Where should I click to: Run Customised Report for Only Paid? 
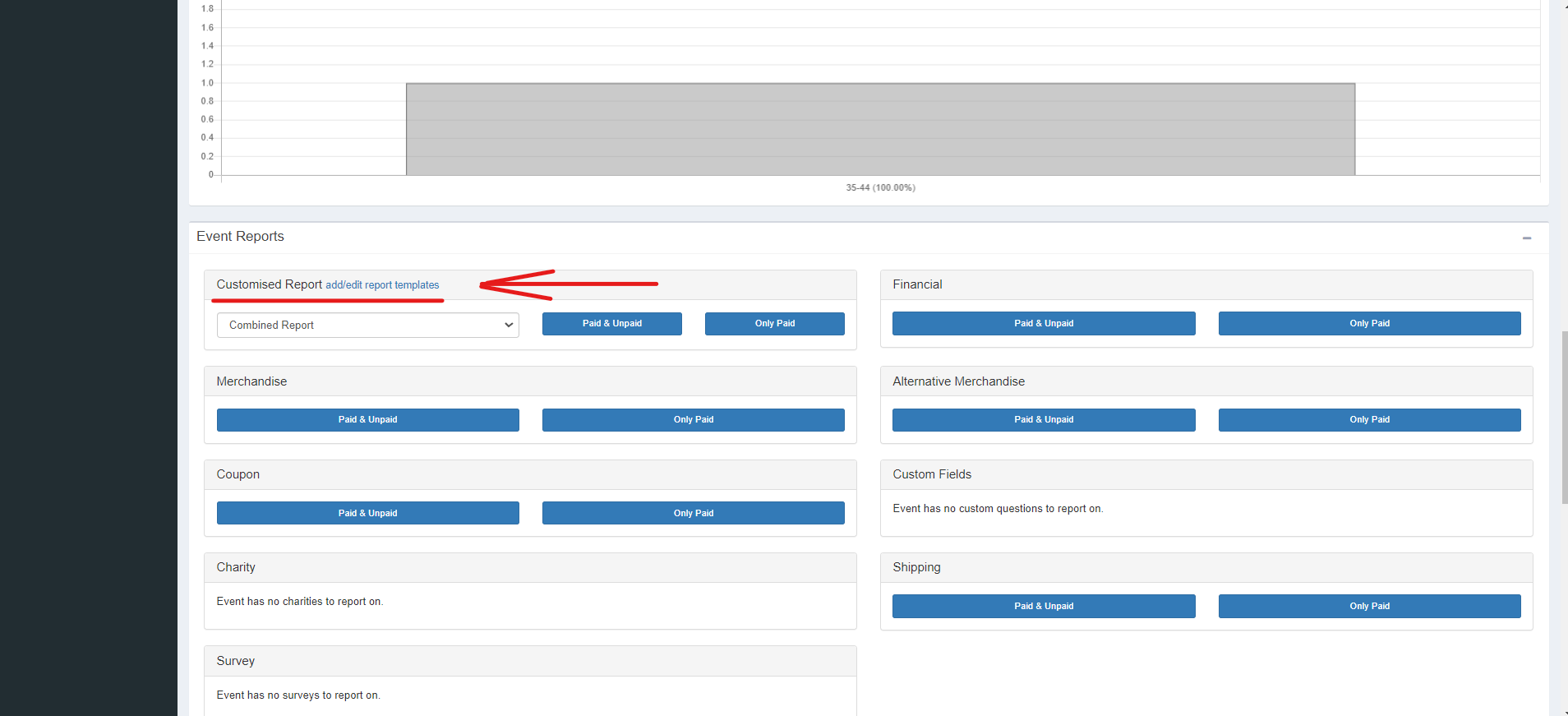tap(775, 324)
